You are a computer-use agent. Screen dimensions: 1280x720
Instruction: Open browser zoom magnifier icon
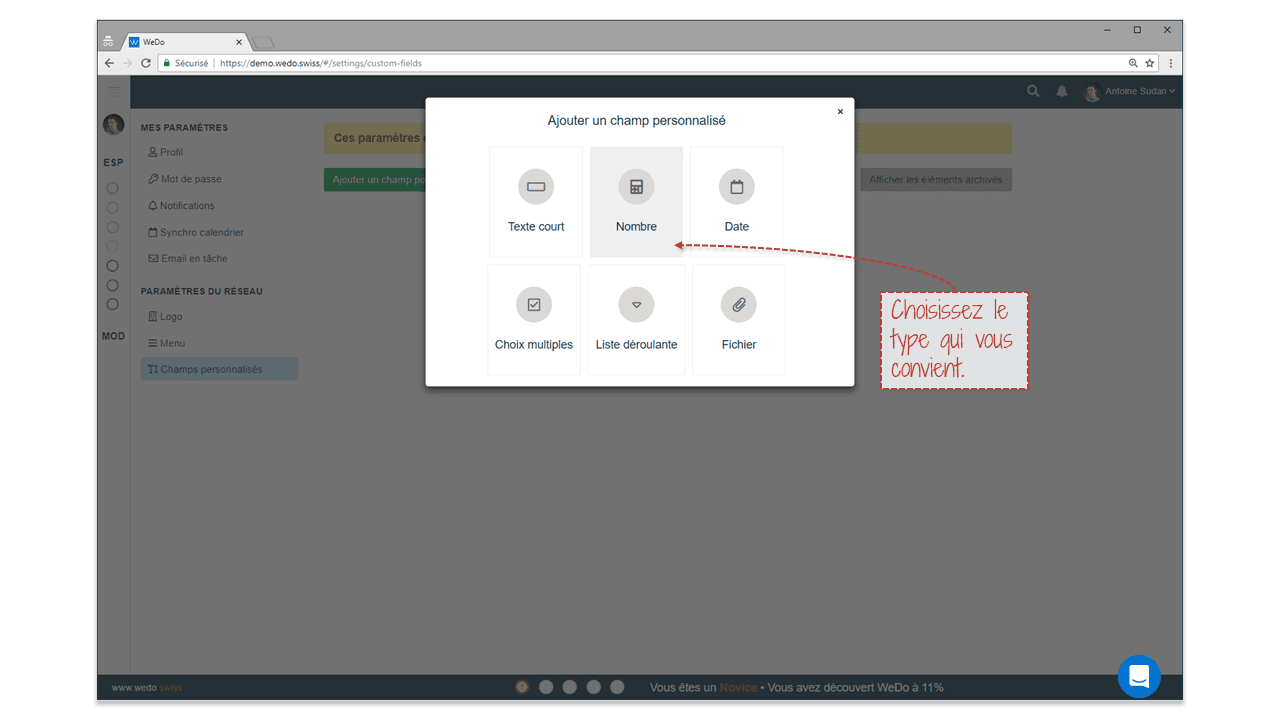[1133, 63]
